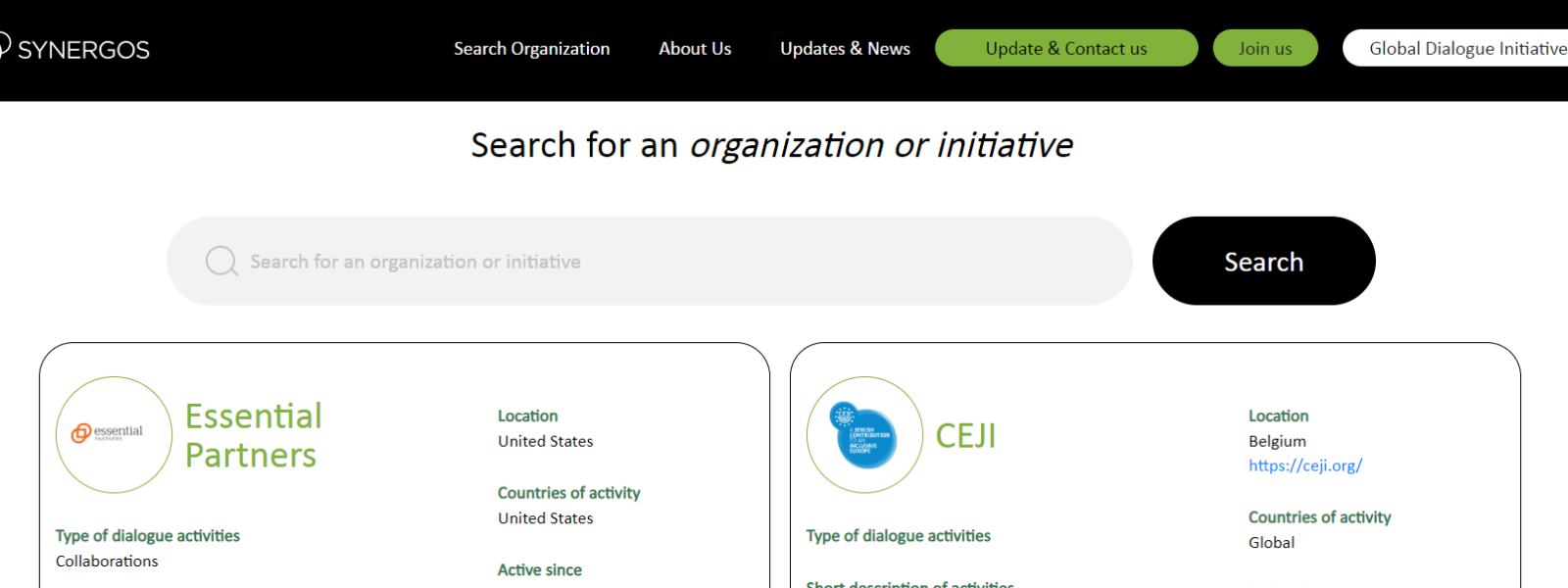Image resolution: width=1568 pixels, height=588 pixels.
Task: Click the Active since label for Essential Partners
Action: 539,569
